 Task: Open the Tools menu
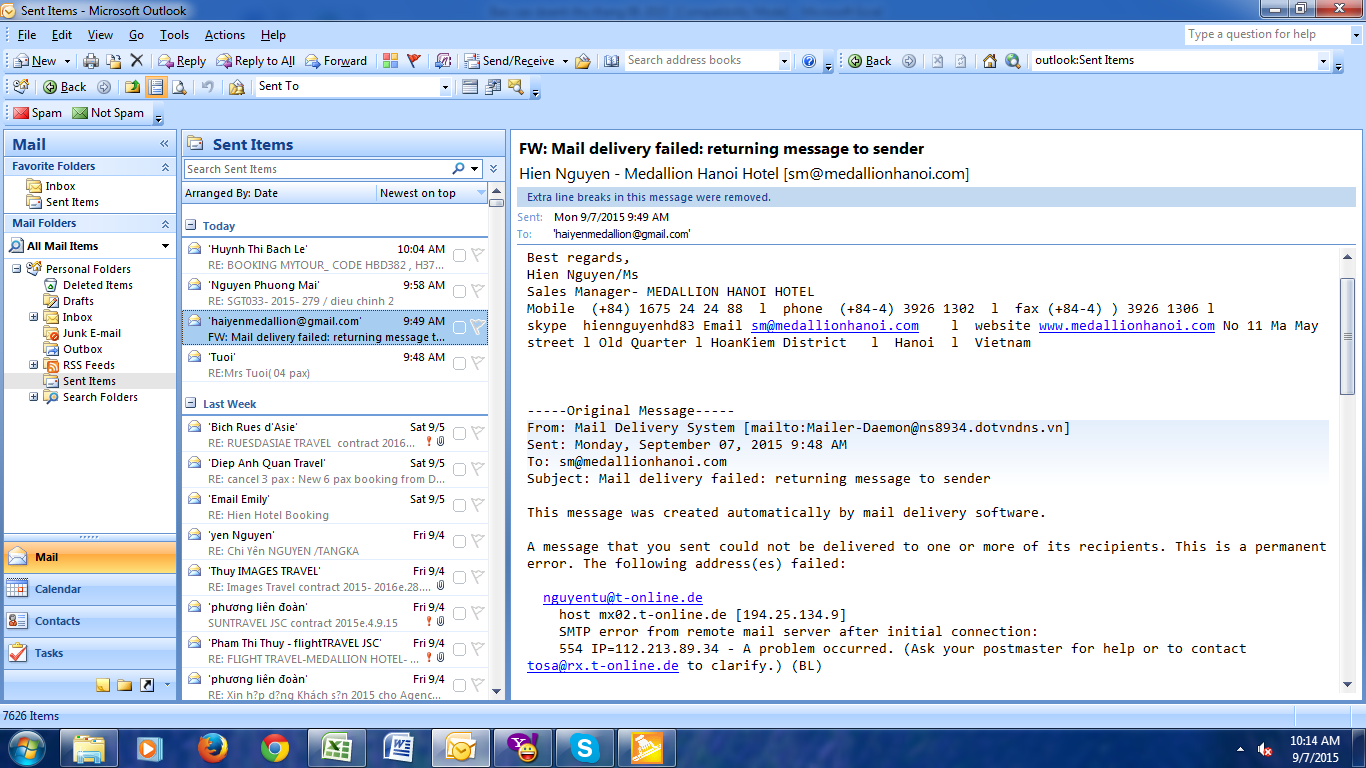tap(174, 35)
